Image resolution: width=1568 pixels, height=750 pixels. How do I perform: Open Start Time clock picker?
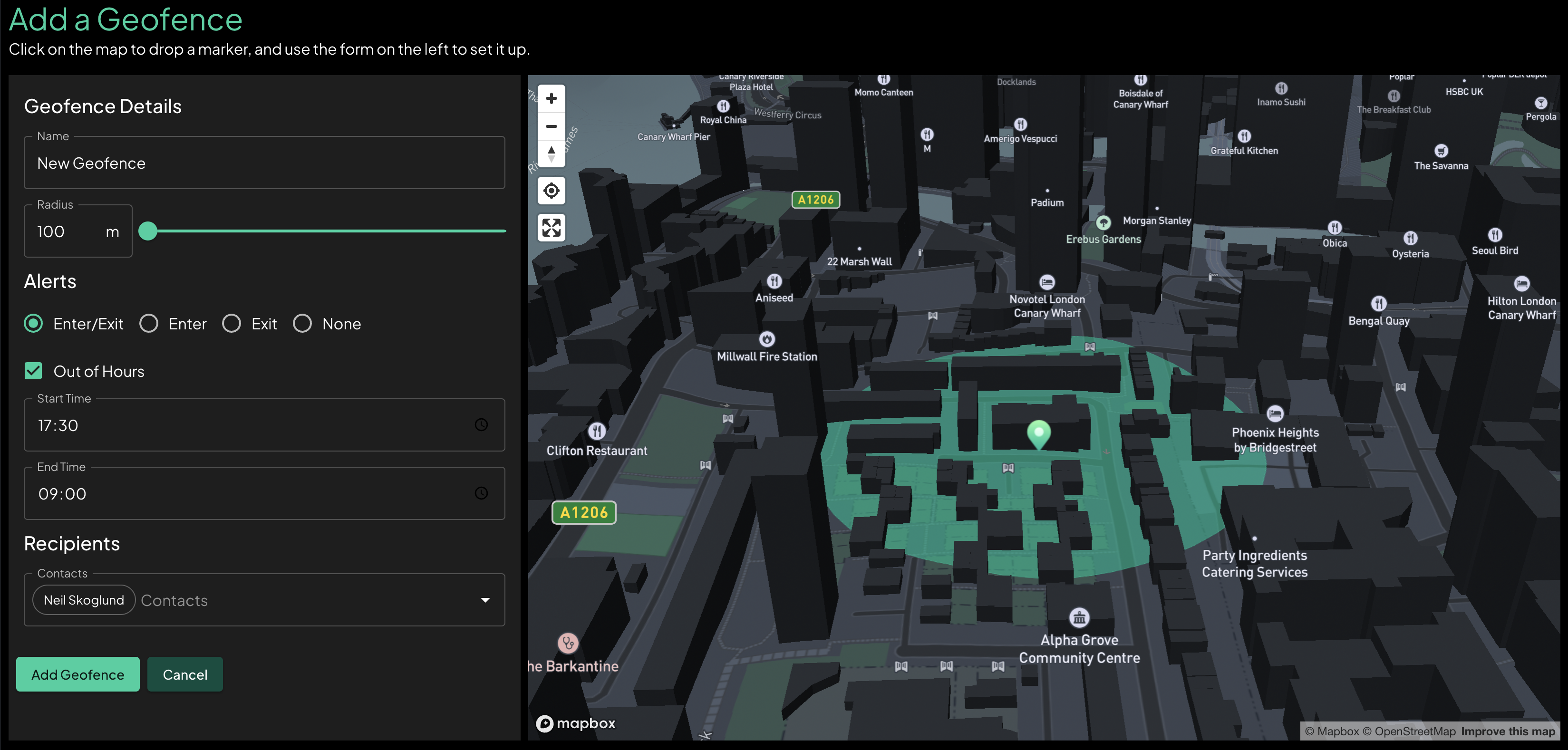[481, 424]
